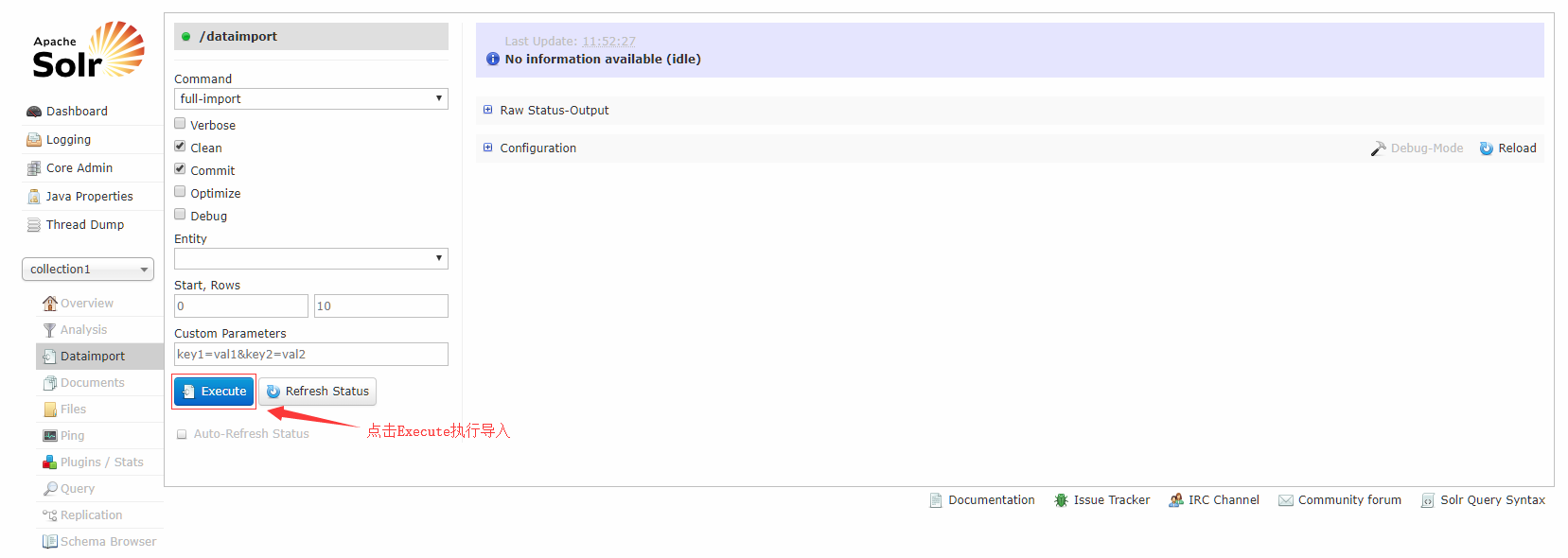
Task: Click the Solr Query Syntax icon
Action: [x=1427, y=500]
